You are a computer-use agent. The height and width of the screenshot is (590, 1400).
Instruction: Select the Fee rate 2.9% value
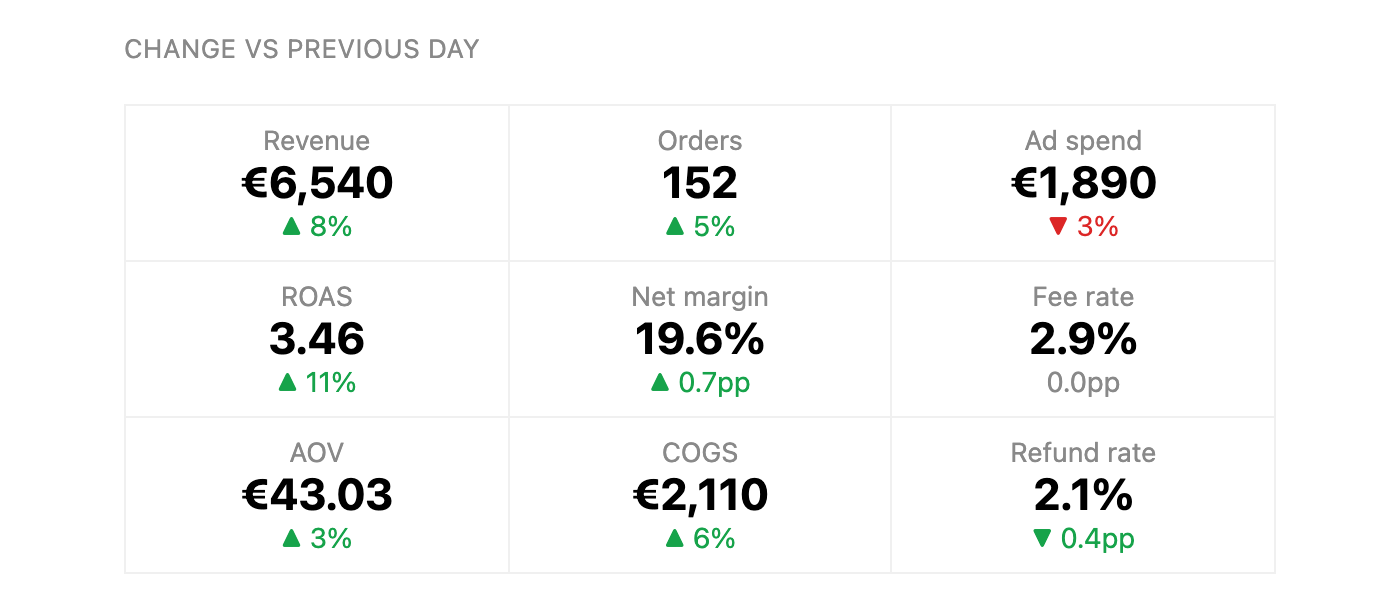click(x=1083, y=339)
